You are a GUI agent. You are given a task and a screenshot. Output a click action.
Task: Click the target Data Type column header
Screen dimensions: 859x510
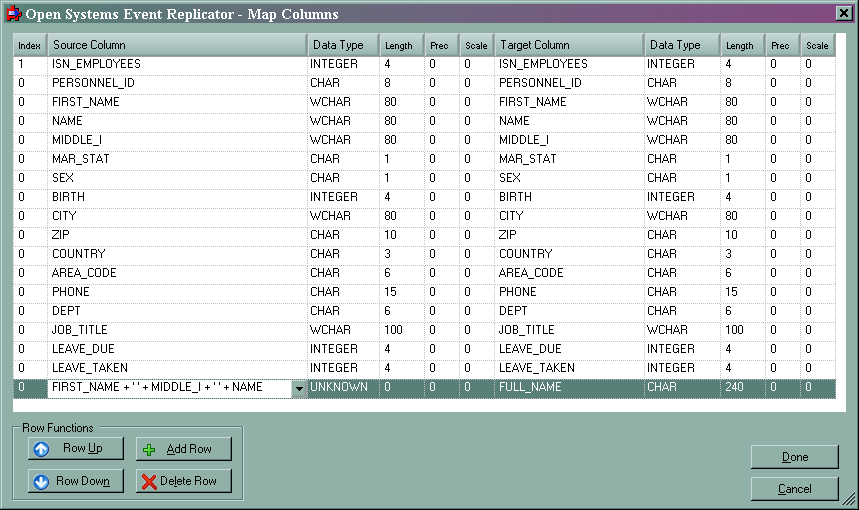[682, 45]
